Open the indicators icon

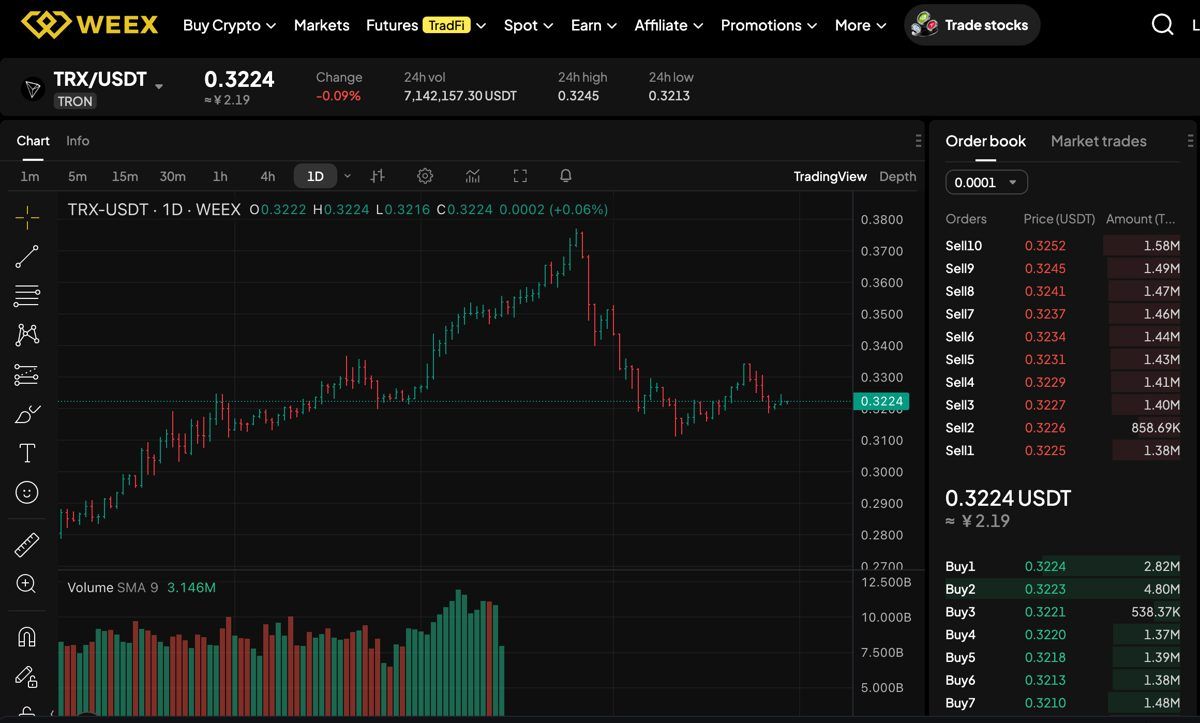pos(473,176)
